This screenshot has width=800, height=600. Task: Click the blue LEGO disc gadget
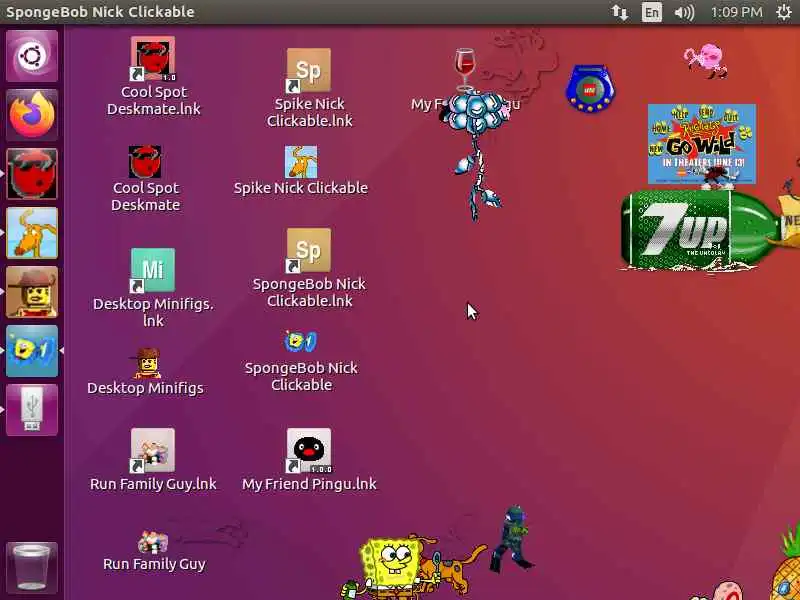[x=590, y=89]
